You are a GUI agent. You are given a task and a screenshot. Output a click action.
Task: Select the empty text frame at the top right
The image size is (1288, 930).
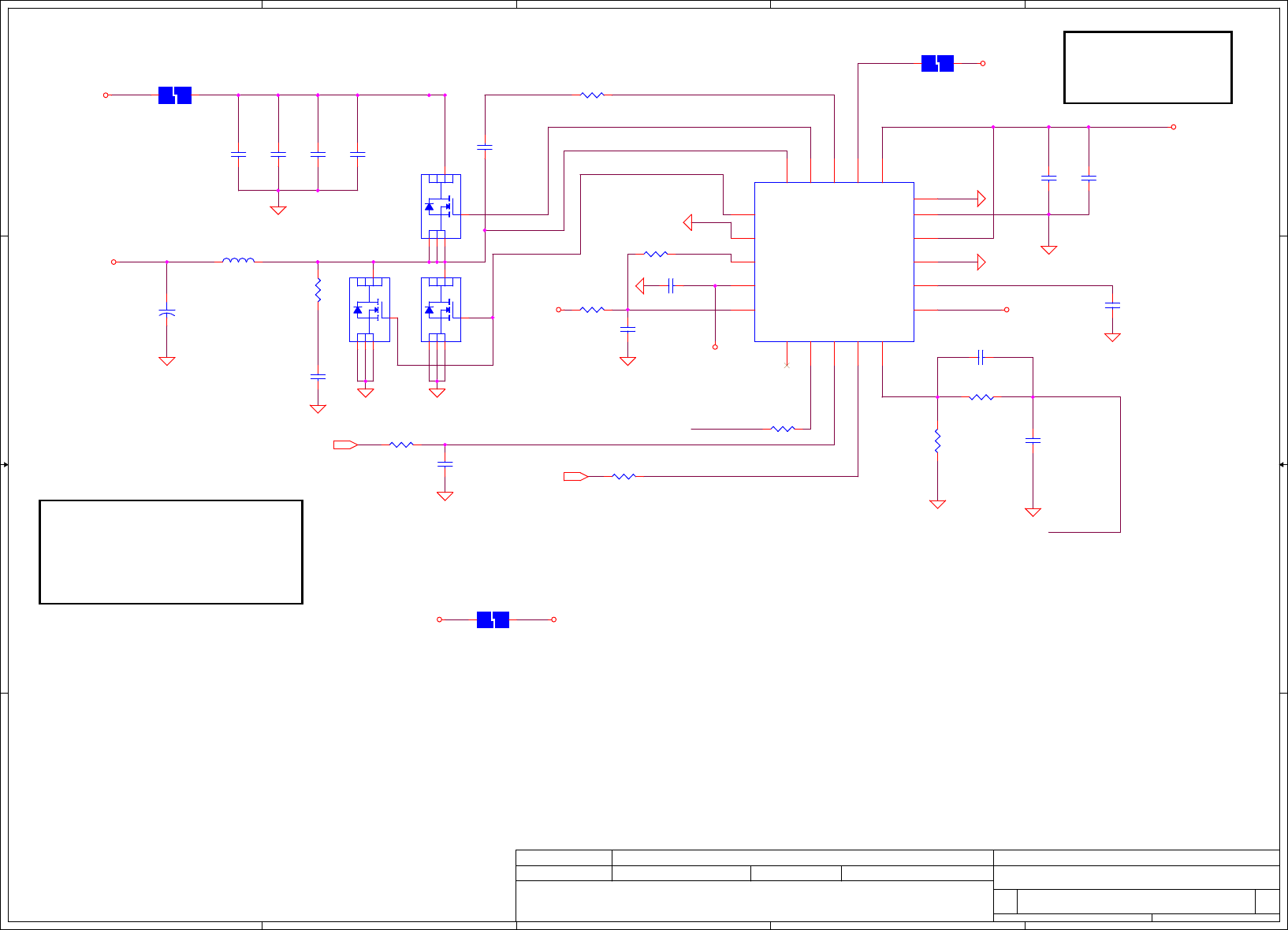tap(1148, 67)
